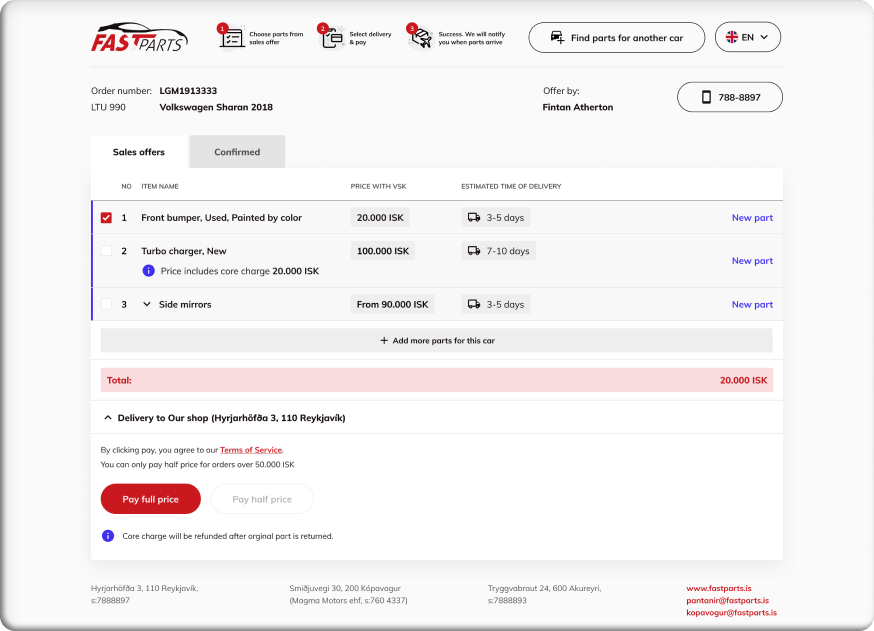Click the step 2 payment card icon
The width and height of the screenshot is (874, 631).
point(331,38)
